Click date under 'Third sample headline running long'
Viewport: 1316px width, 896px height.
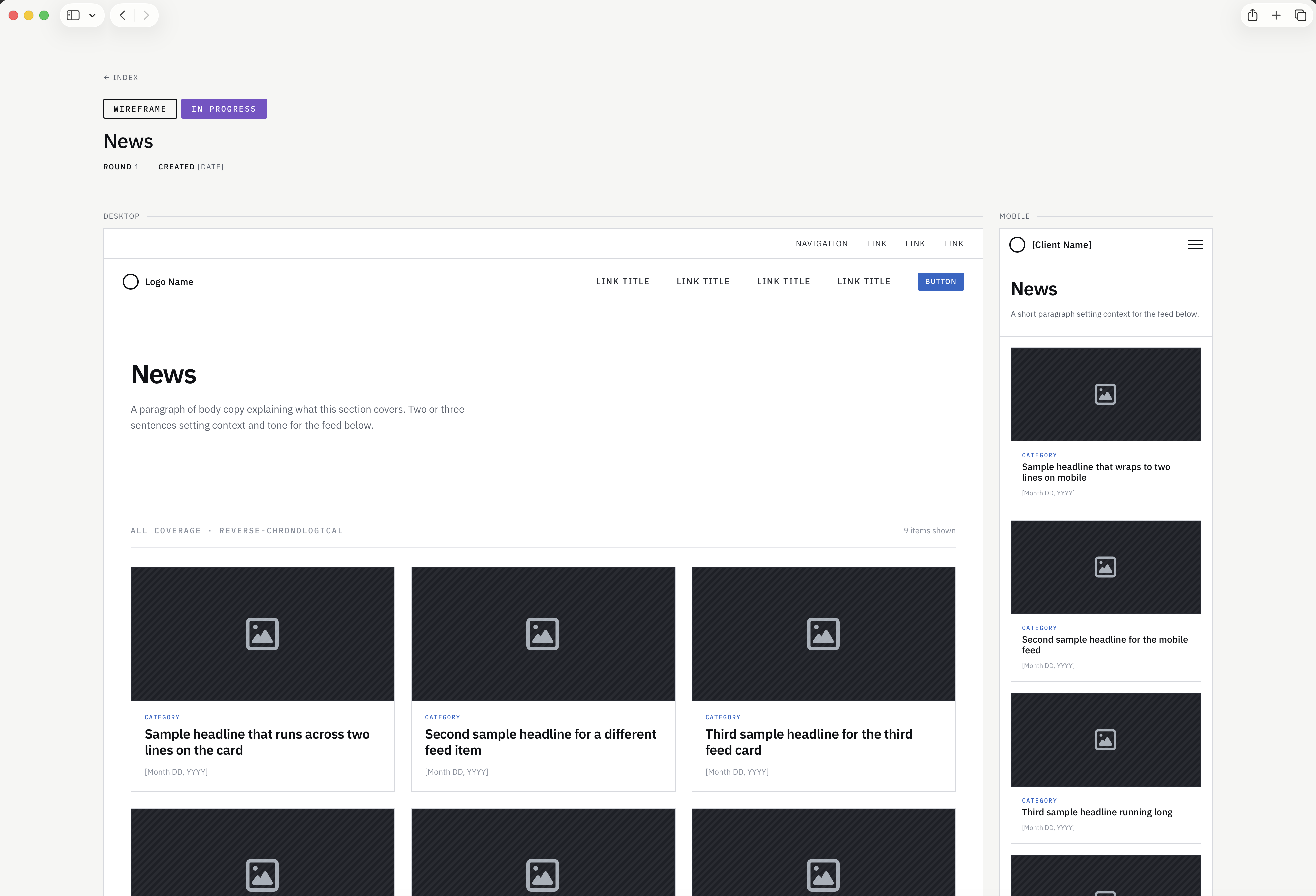1048,828
